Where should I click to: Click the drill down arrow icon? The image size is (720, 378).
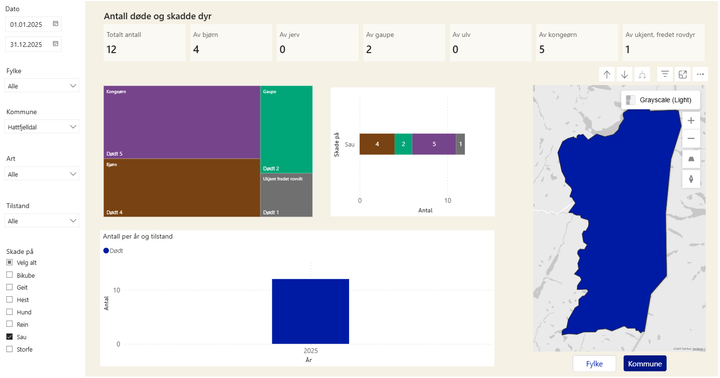[x=624, y=74]
